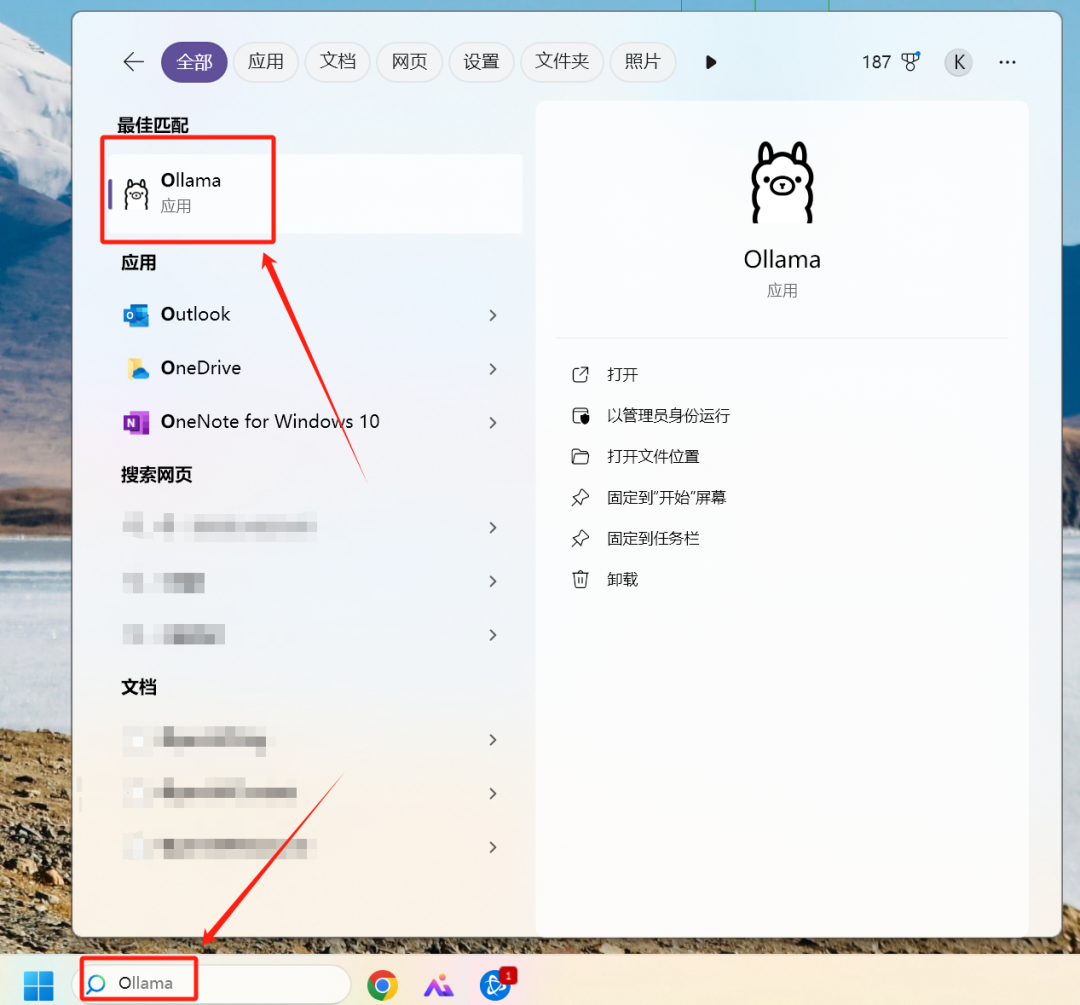Click the pin icon beside 固定到任务栏
1080x1005 pixels.
point(581,539)
